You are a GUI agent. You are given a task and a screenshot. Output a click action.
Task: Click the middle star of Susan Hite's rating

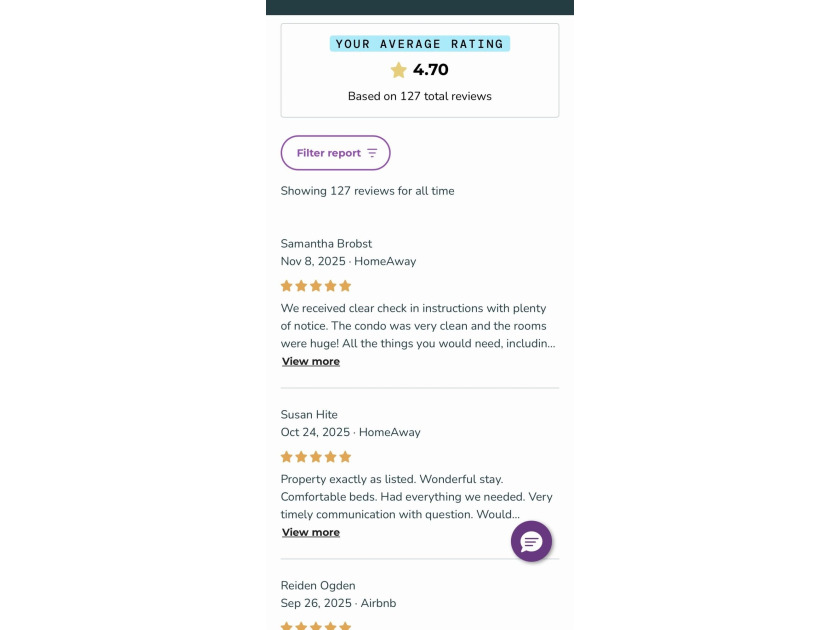(x=316, y=457)
